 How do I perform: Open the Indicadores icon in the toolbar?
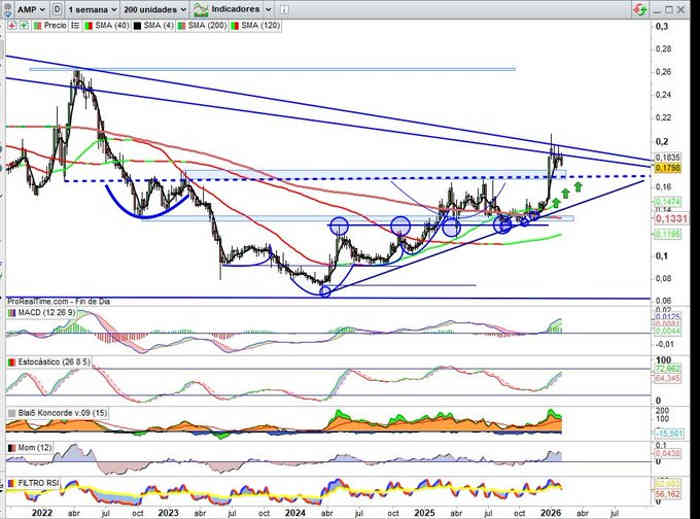click(203, 8)
